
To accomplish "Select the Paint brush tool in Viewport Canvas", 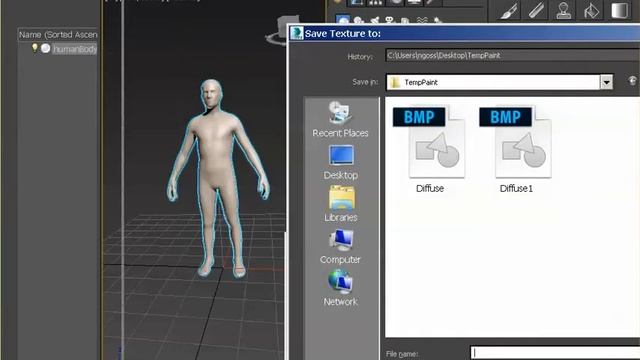I will click(x=509, y=10).
